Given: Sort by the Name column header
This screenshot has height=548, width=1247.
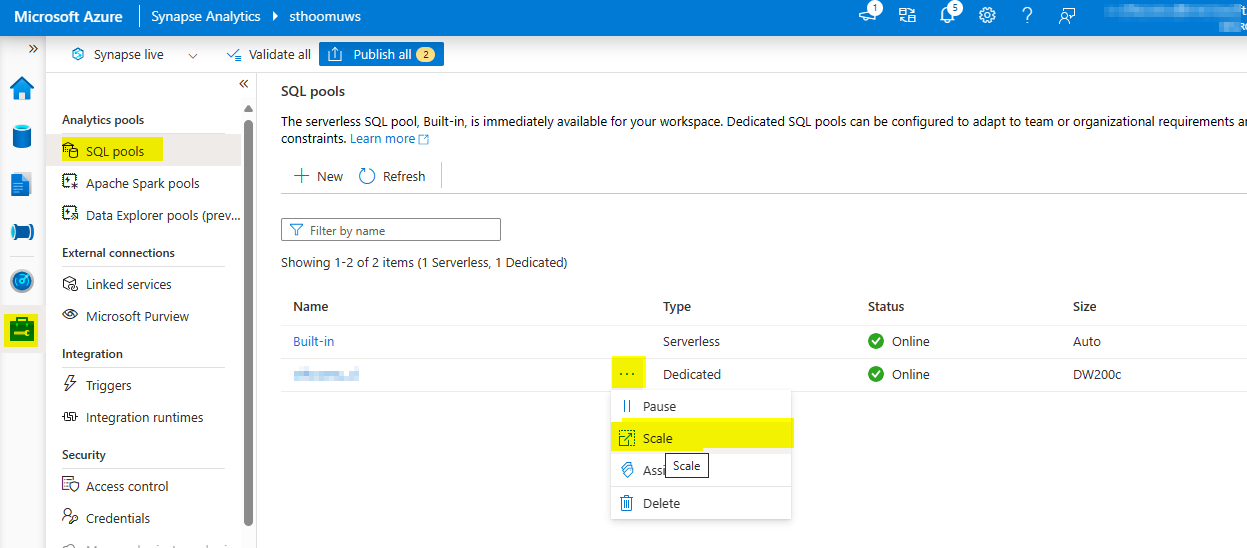Looking at the screenshot, I should tap(310, 306).
